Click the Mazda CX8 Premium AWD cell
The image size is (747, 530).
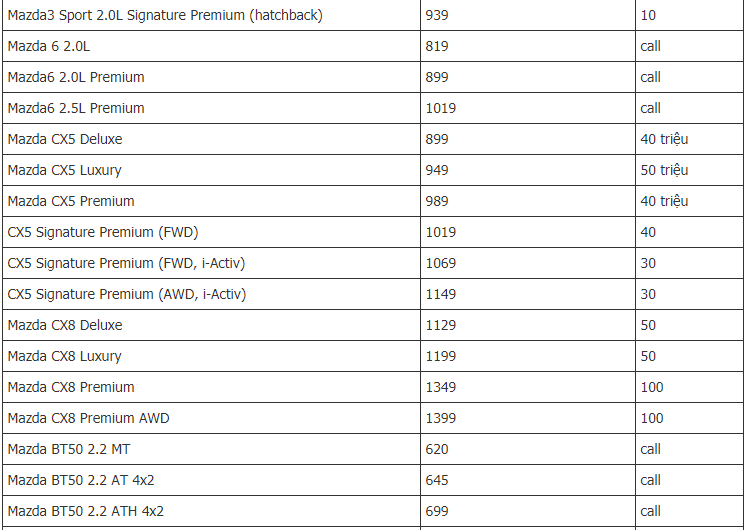pos(212,418)
